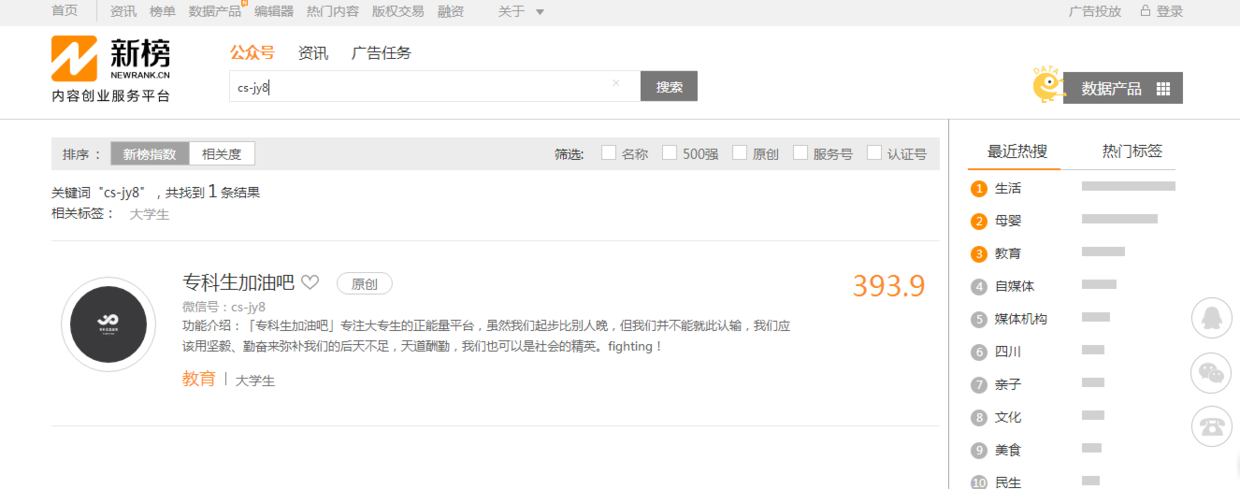Click the 微信号：cs-jy8 text
The image size is (1240, 489).
[x=224, y=307]
